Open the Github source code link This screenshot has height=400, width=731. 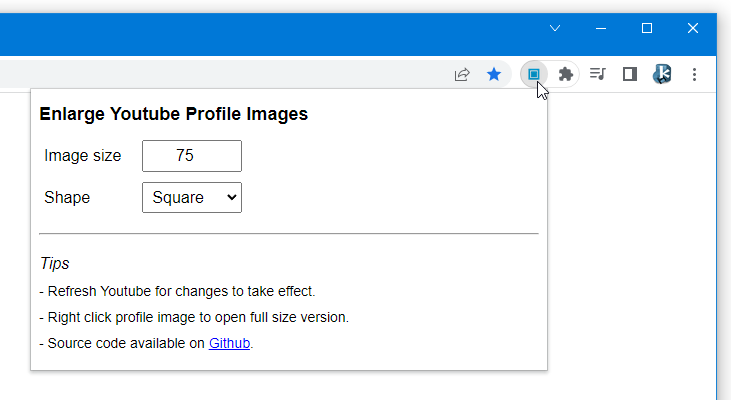tap(229, 343)
